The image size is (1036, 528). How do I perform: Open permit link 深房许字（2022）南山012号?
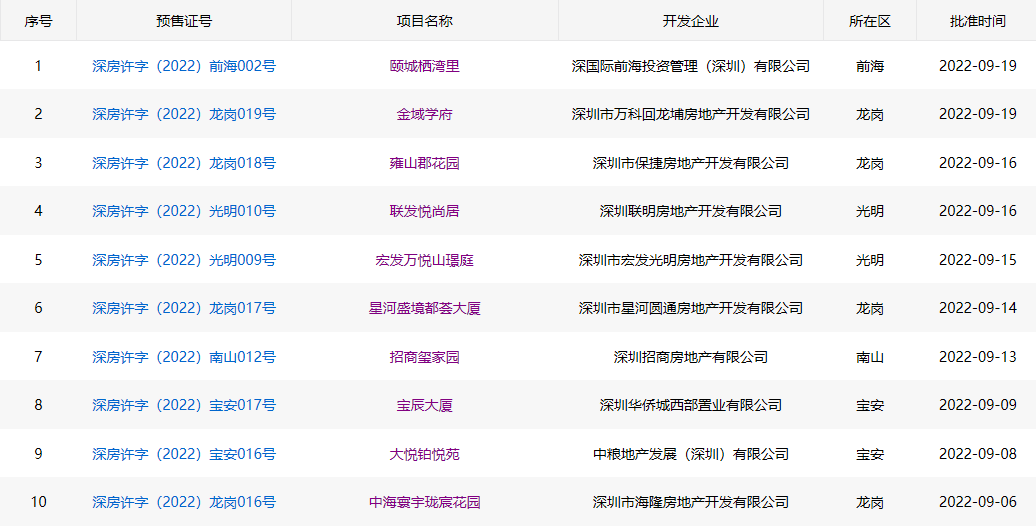184,358
